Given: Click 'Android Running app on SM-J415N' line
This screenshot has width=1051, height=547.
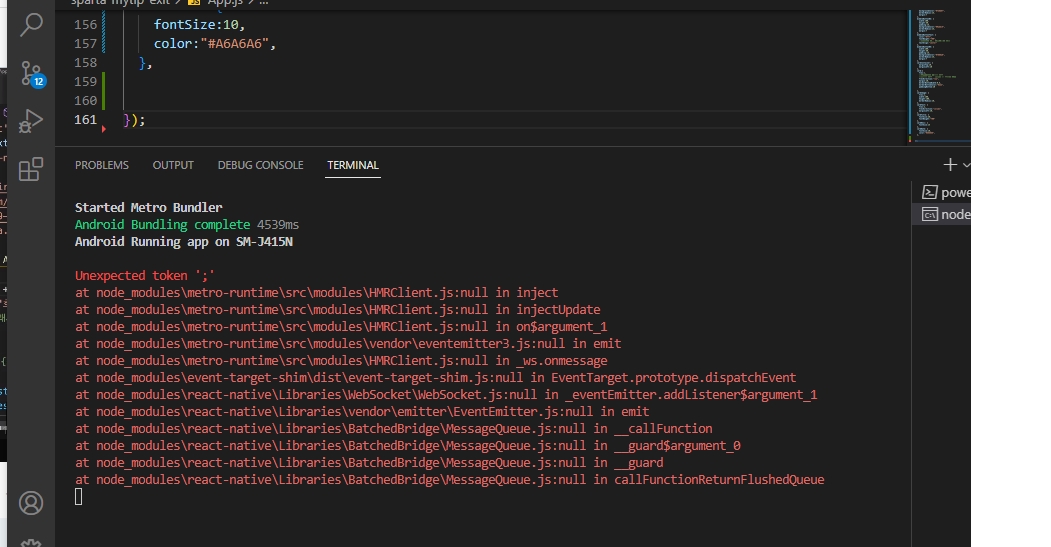Looking at the screenshot, I should click(x=184, y=241).
